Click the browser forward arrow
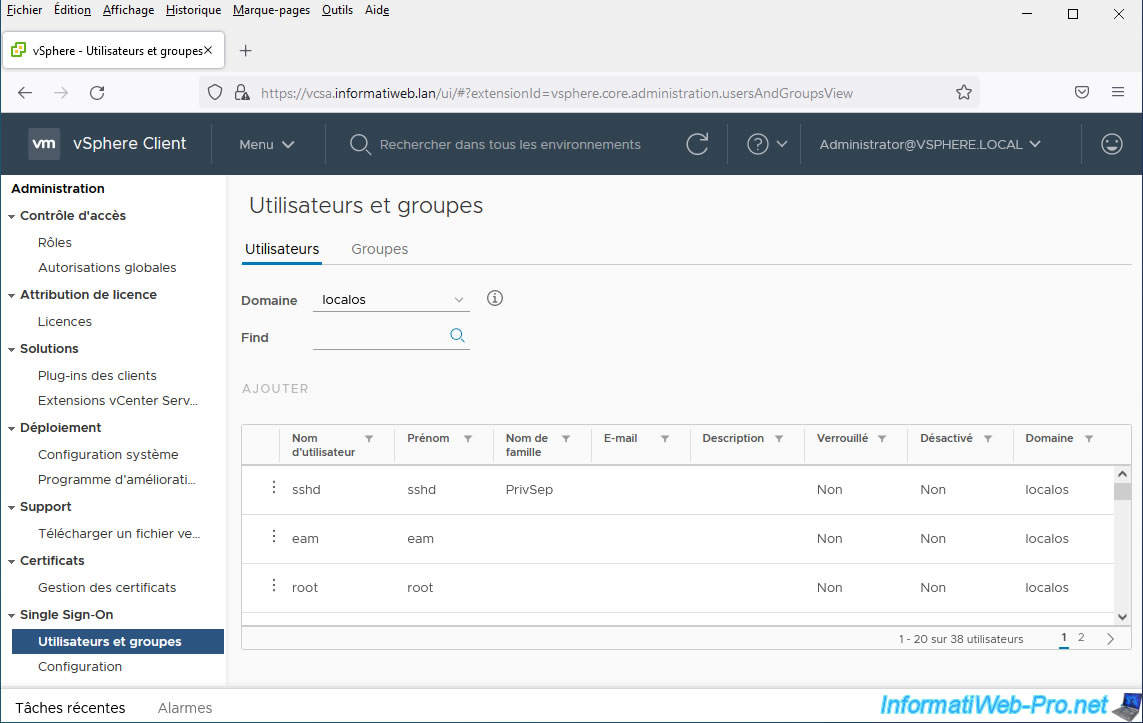The height and width of the screenshot is (723, 1143). click(61, 93)
